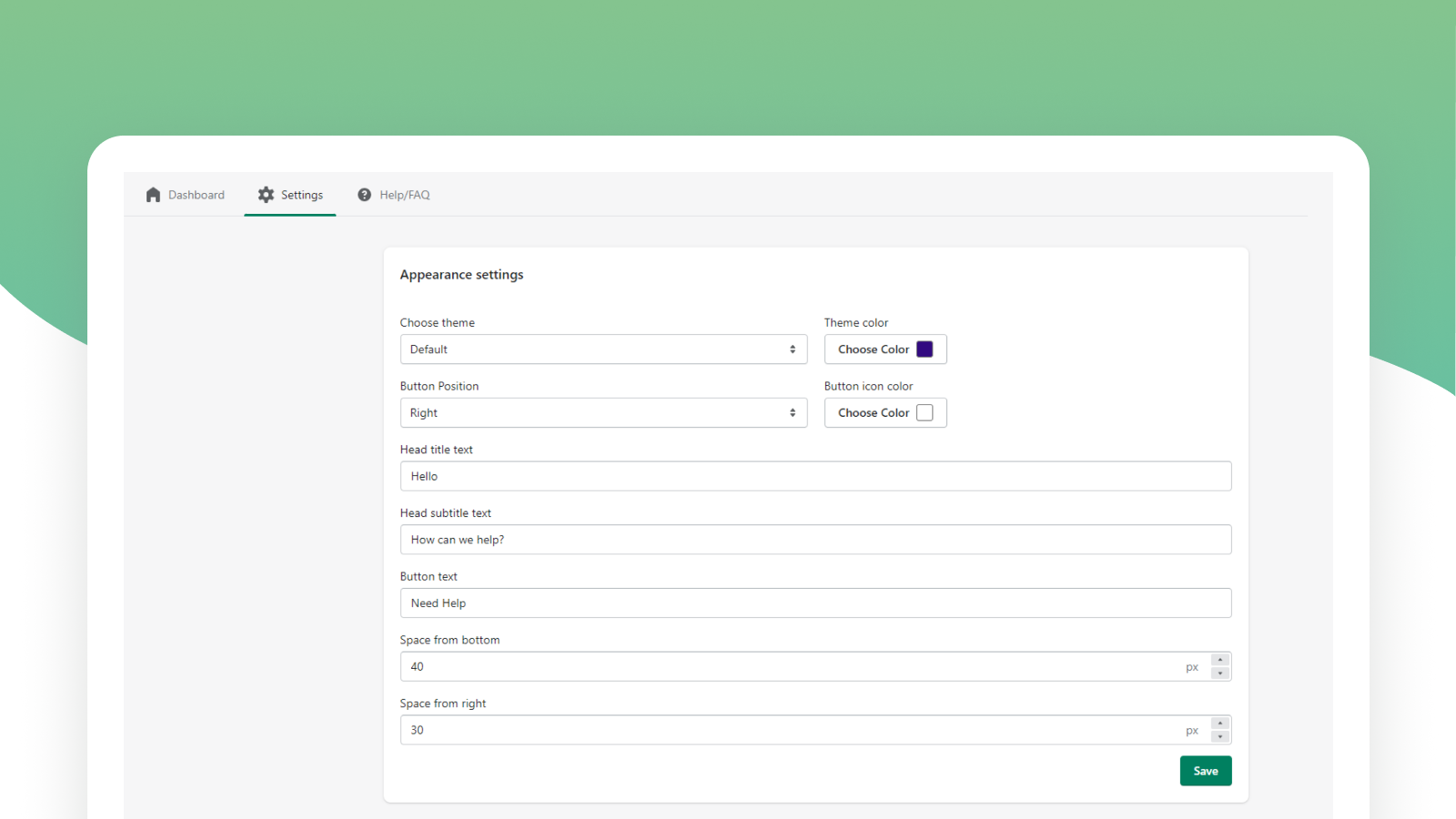Click the up arrow on Space from bottom
The width and height of the screenshot is (1456, 819).
[x=1219, y=661]
